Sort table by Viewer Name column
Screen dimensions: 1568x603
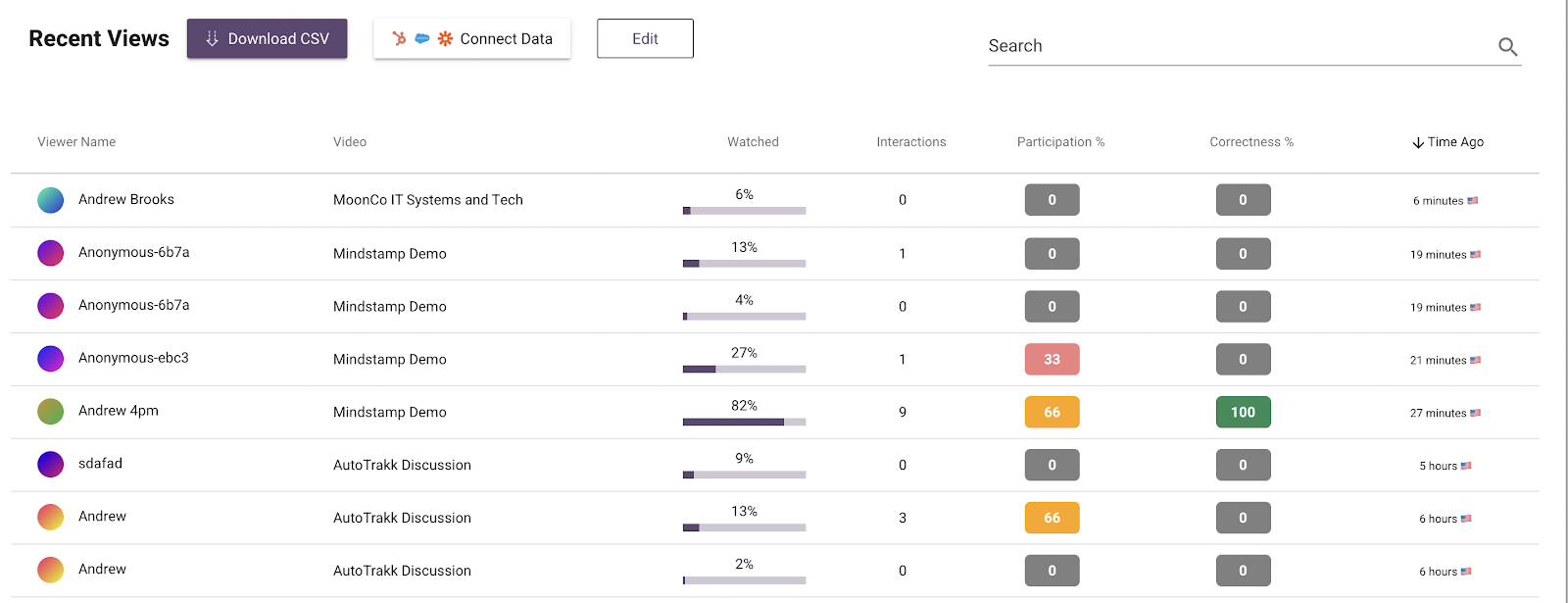(76, 142)
